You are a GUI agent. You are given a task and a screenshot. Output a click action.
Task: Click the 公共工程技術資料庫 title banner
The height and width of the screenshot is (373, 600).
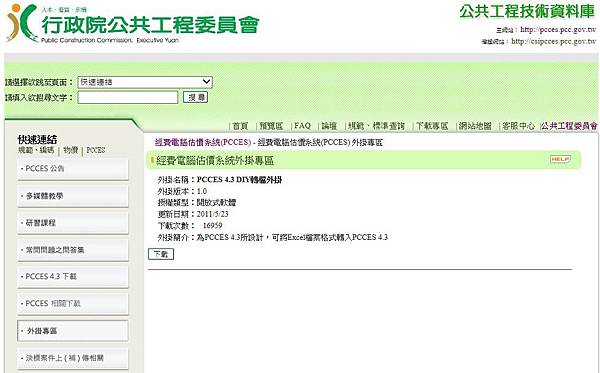(527, 11)
